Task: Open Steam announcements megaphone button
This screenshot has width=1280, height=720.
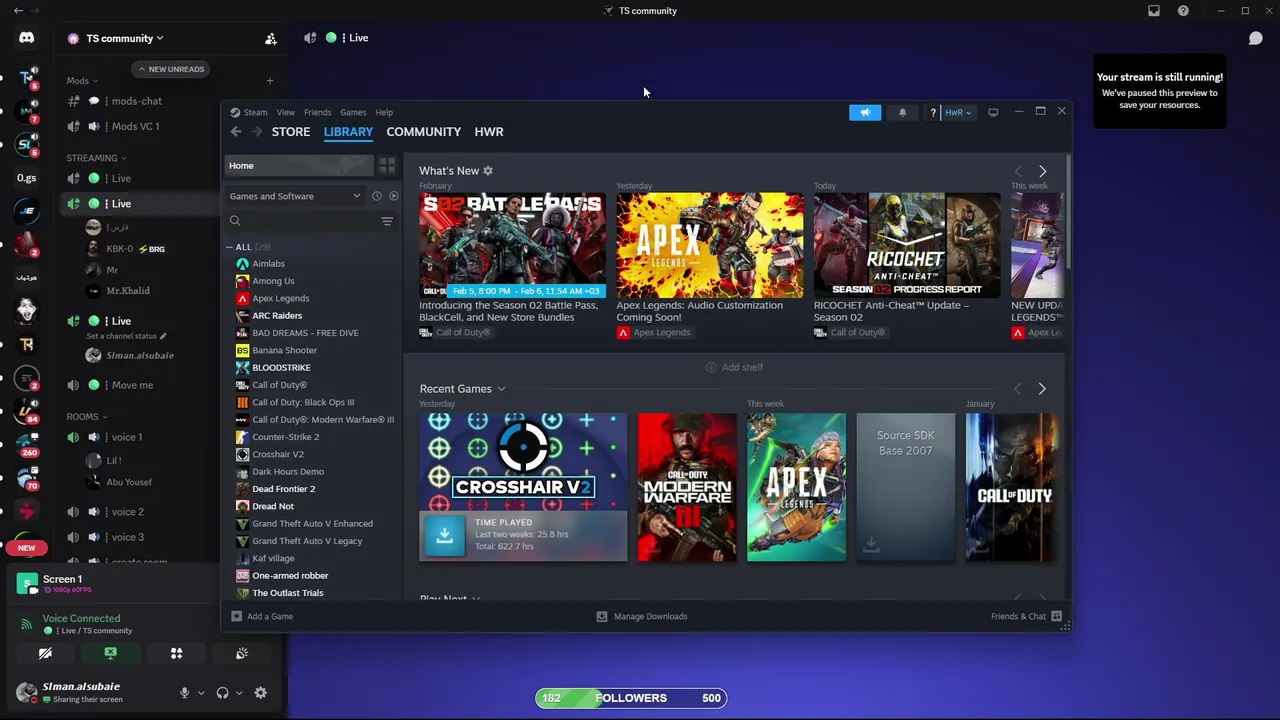Action: 865,112
